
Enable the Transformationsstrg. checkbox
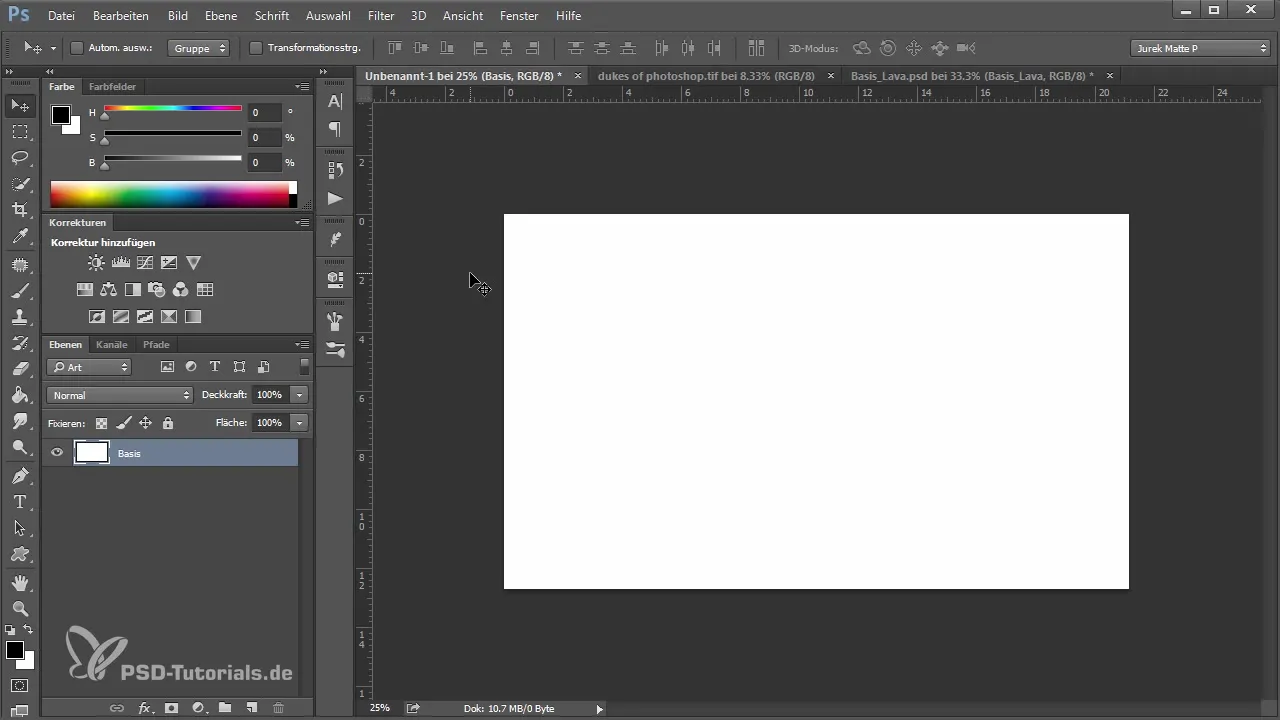pyautogui.click(x=255, y=48)
